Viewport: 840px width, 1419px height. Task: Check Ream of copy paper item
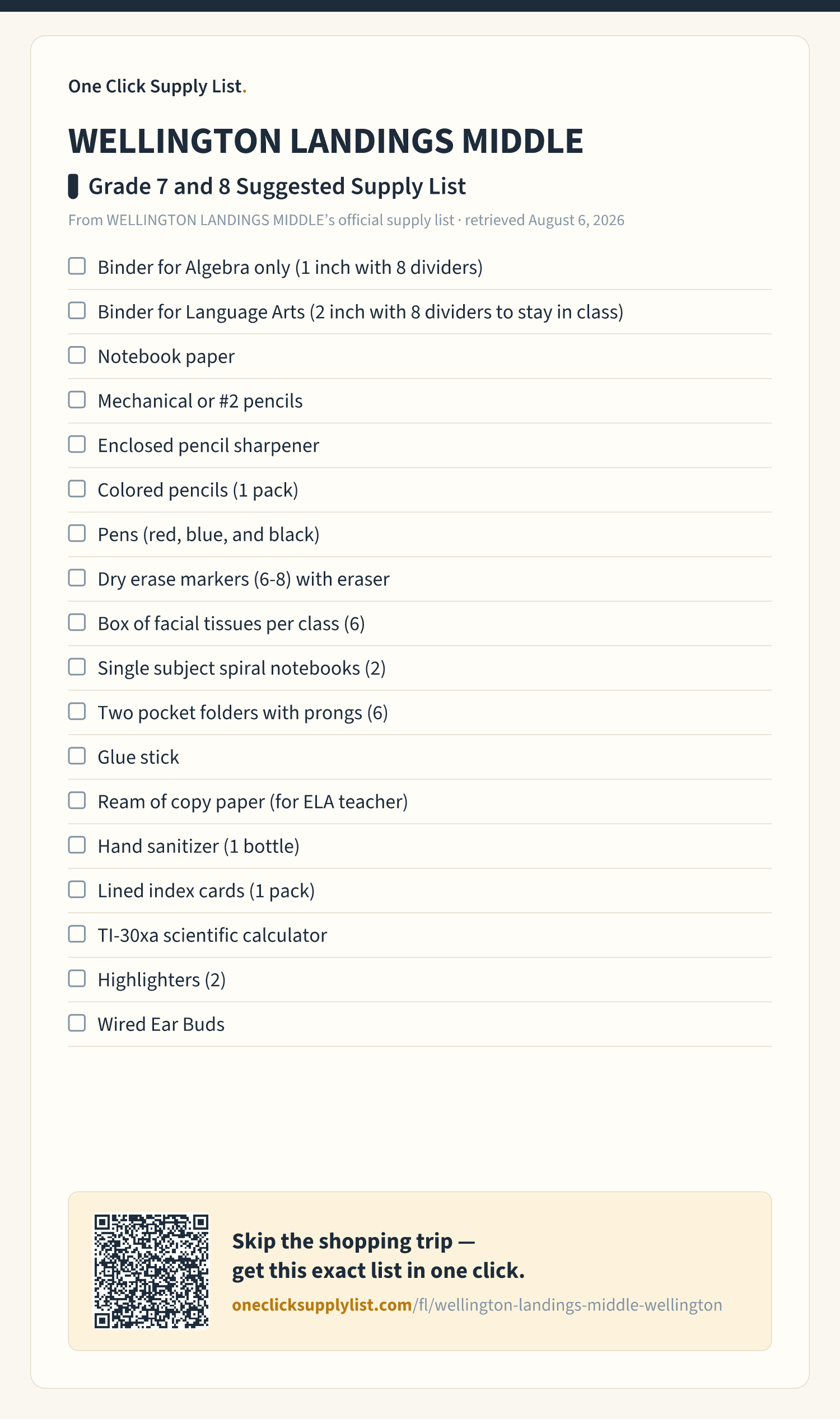pos(77,800)
